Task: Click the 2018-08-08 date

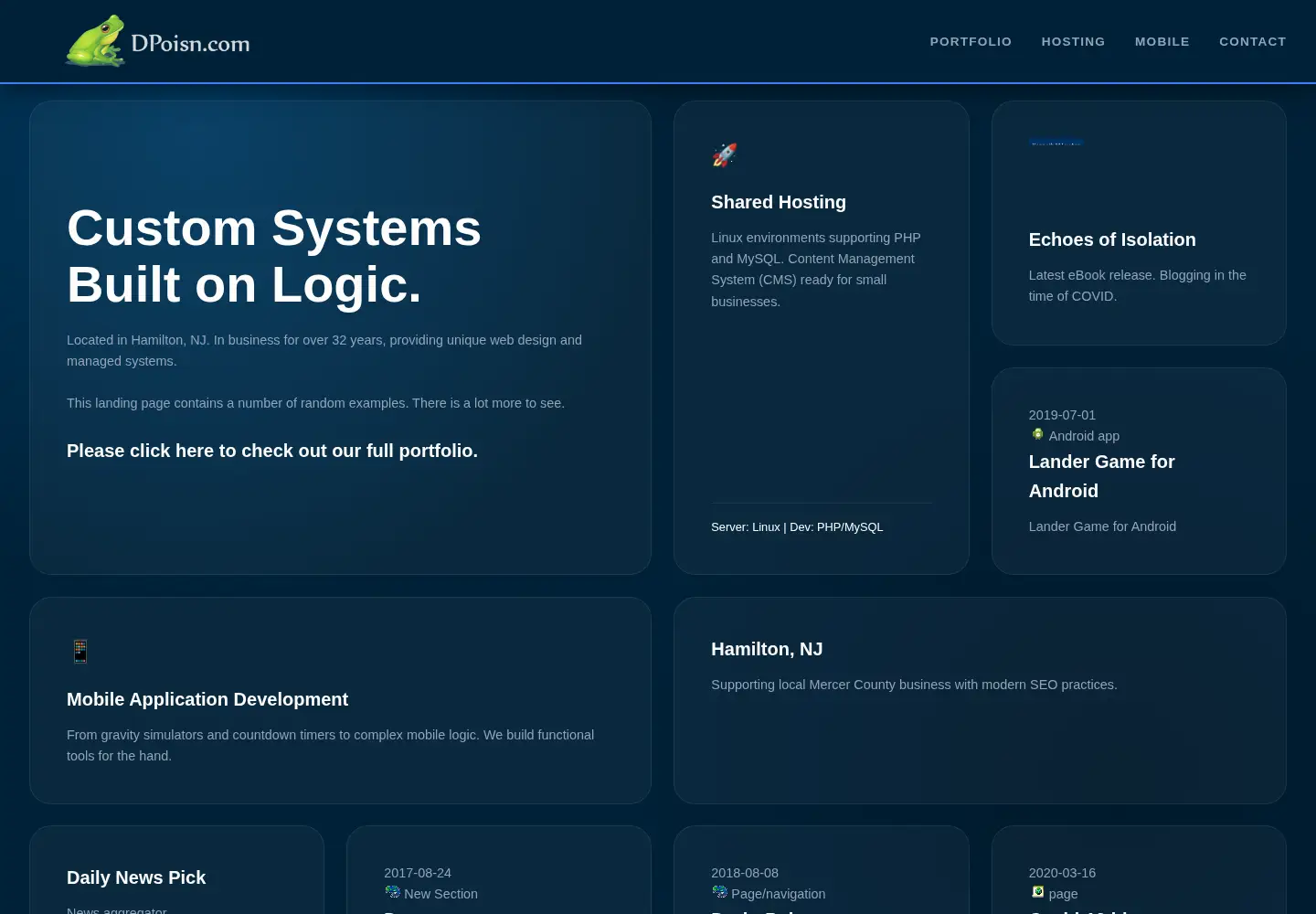Action: pyautogui.click(x=745, y=873)
